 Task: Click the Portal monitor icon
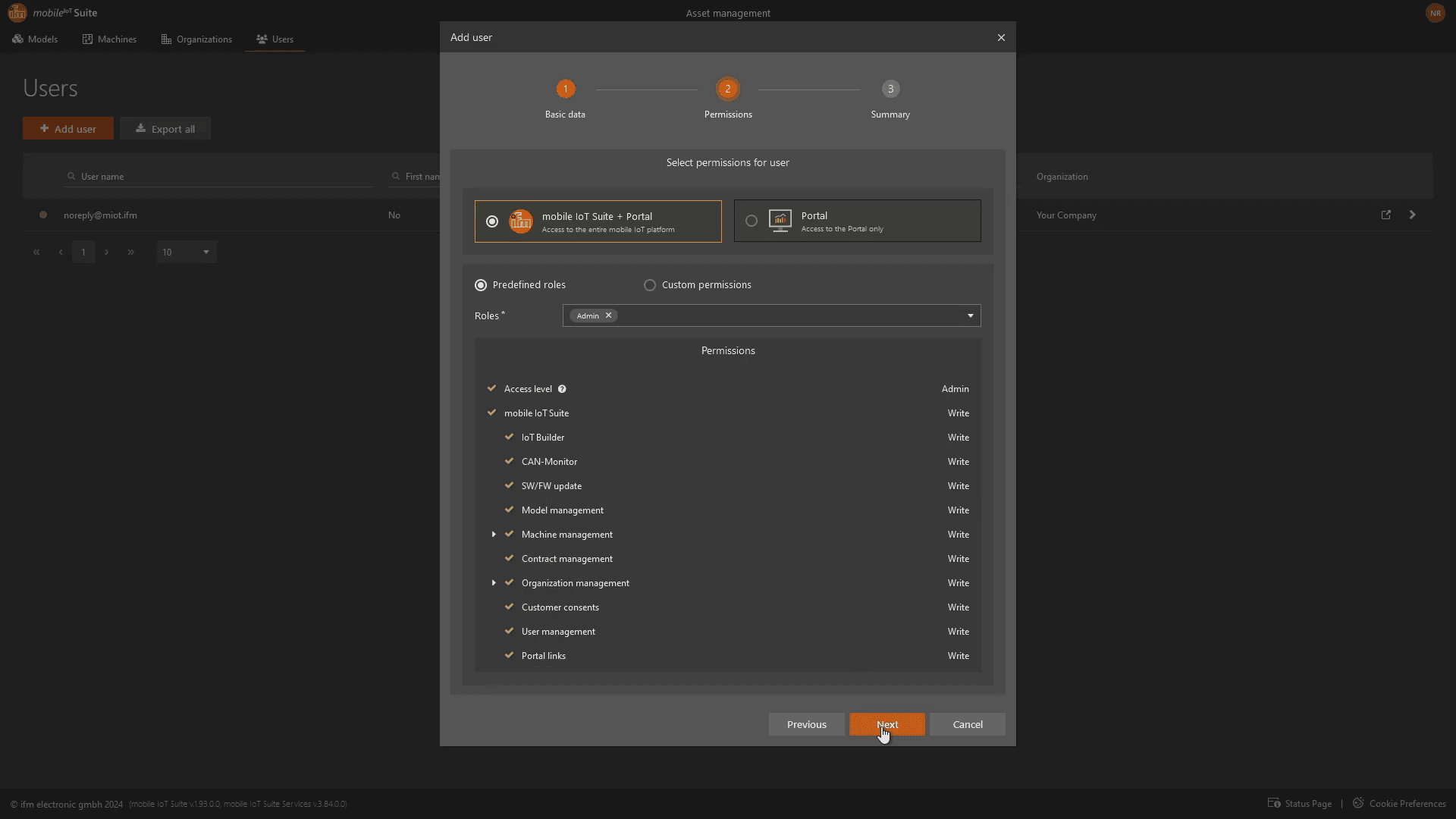pos(780,221)
